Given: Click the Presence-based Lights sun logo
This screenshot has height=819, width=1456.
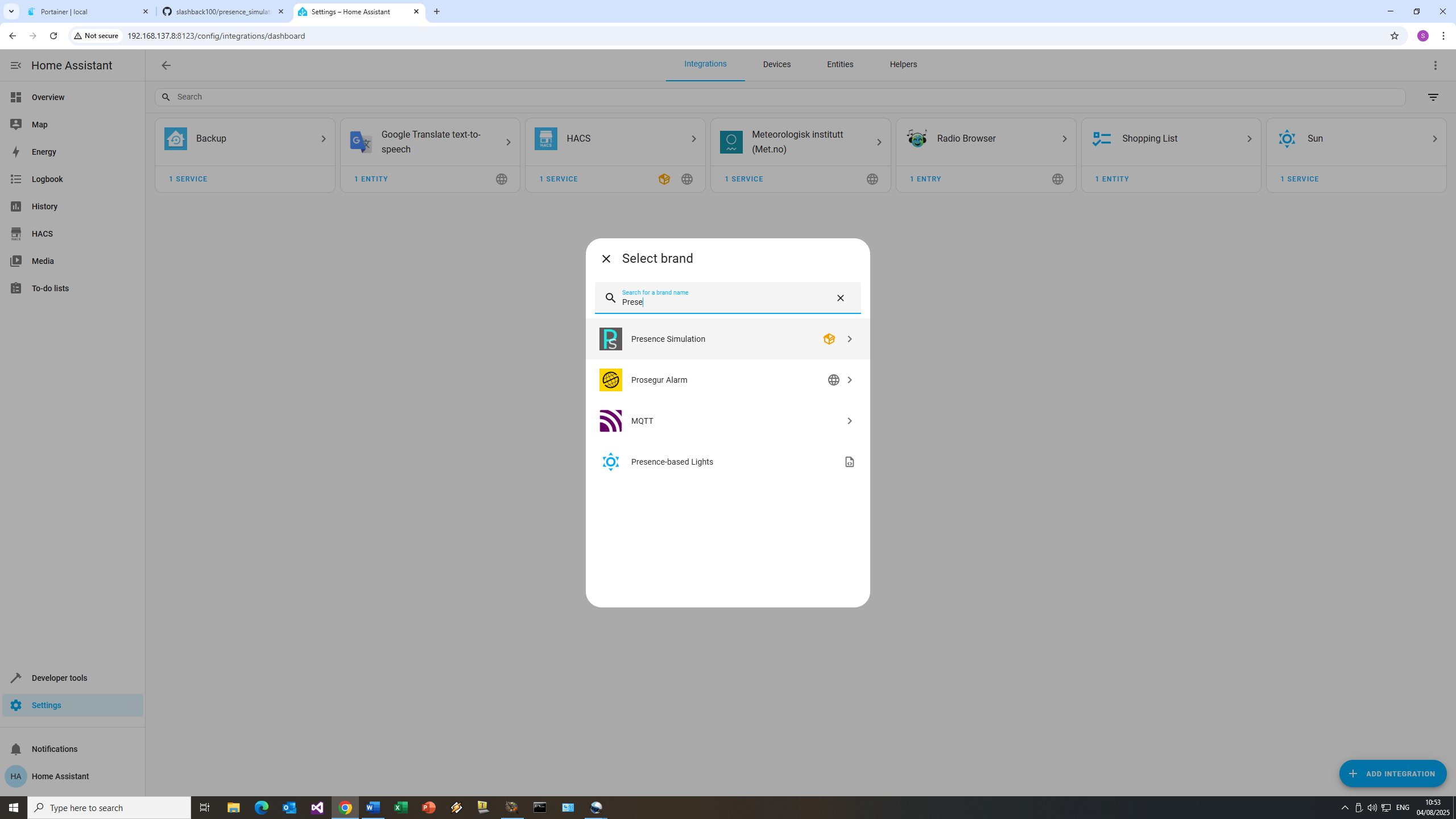Looking at the screenshot, I should coord(610,462).
